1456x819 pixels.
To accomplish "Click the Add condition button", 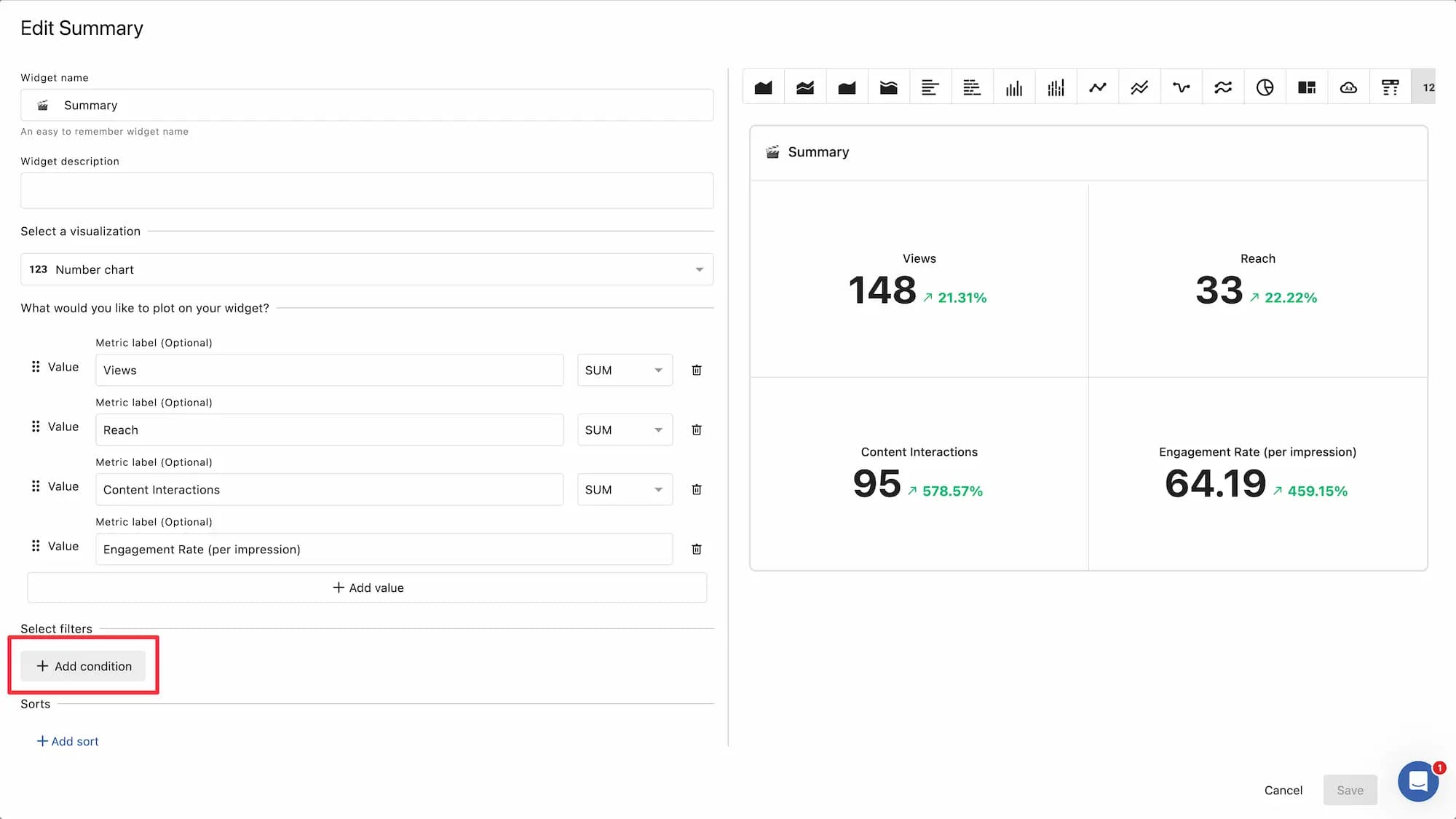I will pyautogui.click(x=84, y=666).
